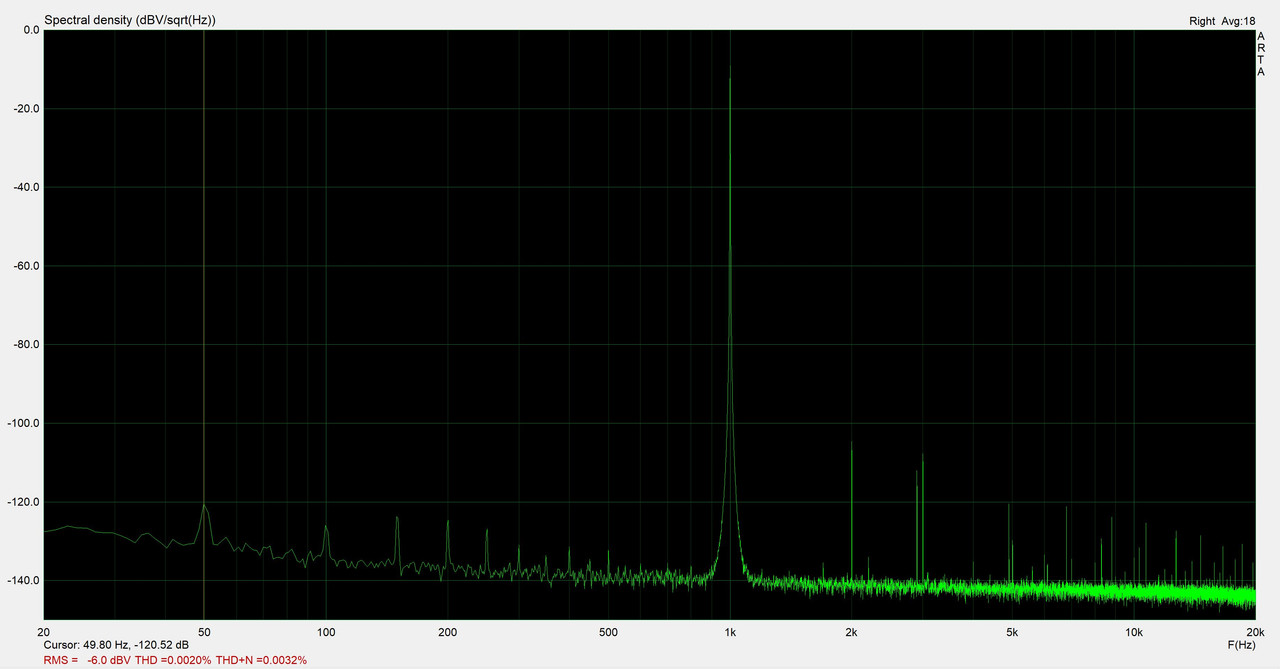Click the '-40.0' y-axis label

pos(27,187)
